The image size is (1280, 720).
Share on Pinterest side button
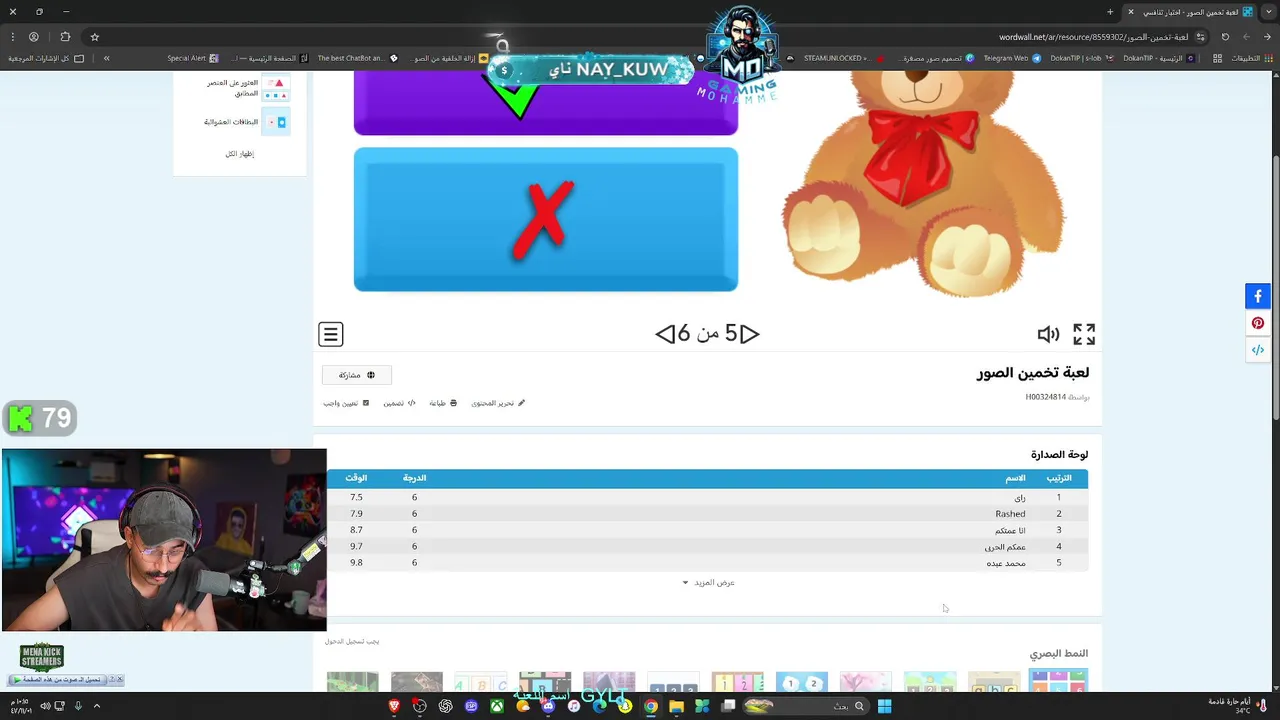(x=1258, y=323)
